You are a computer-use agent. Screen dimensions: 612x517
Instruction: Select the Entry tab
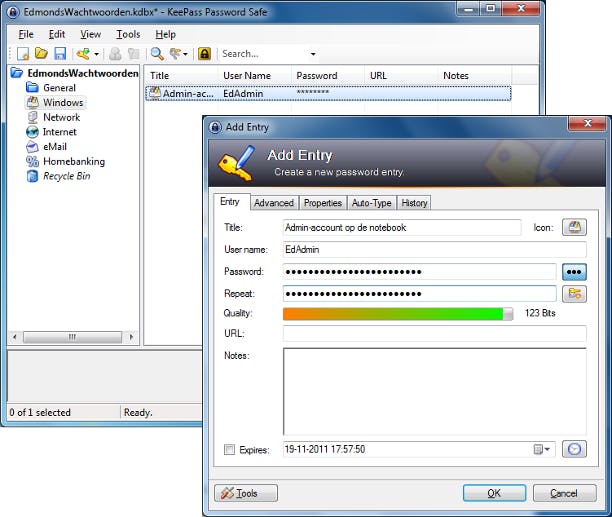[x=232, y=202]
